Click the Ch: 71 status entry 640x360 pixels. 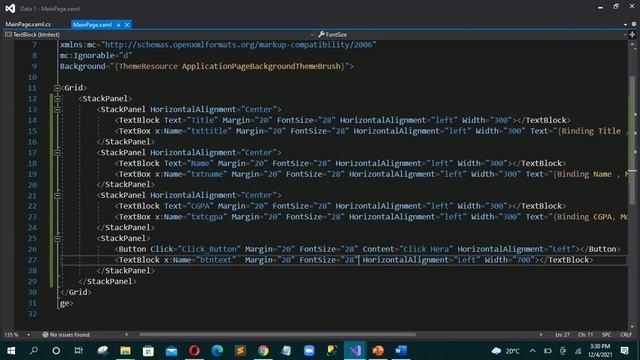[585, 335]
